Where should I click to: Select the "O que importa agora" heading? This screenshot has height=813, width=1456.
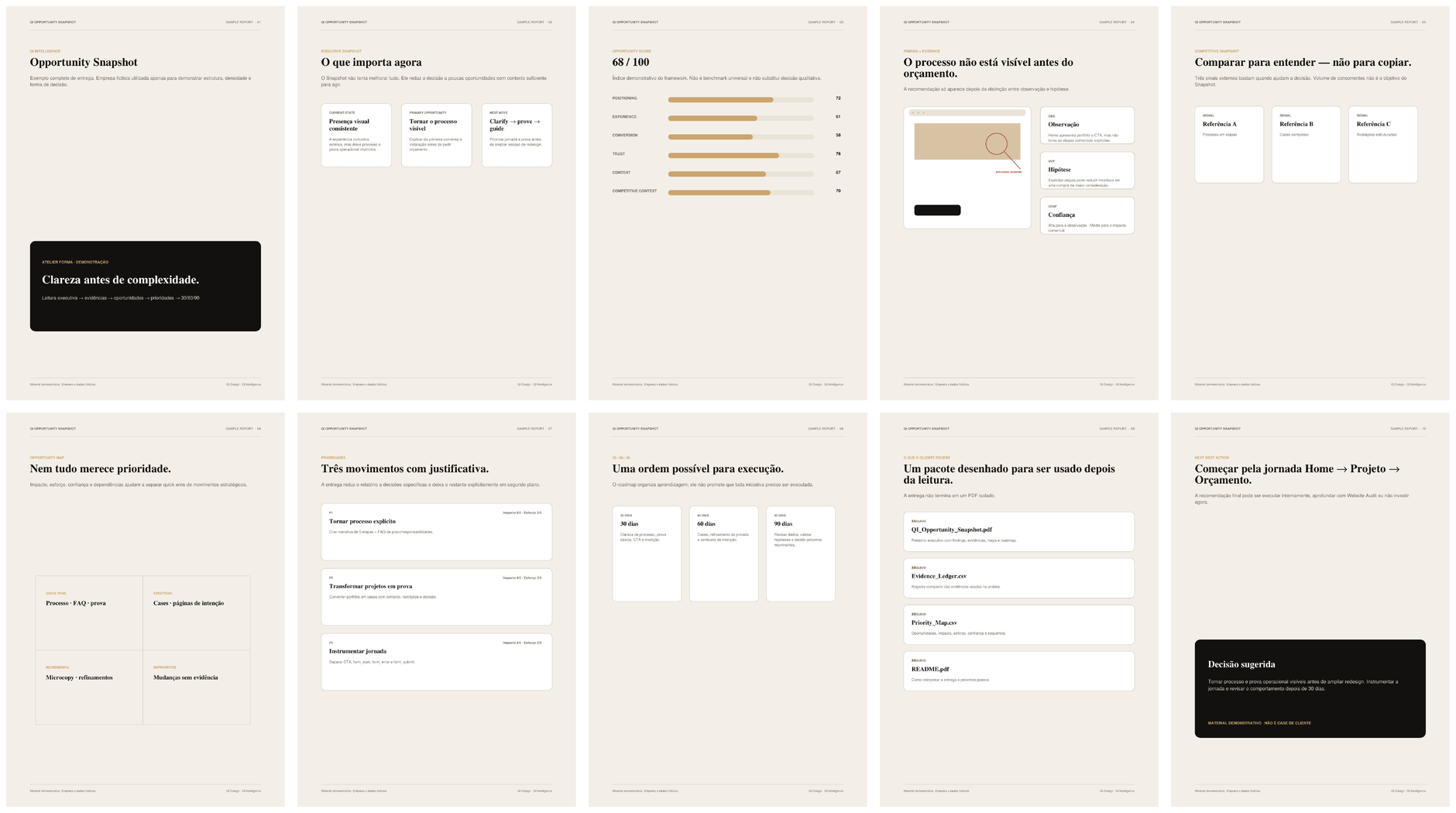click(372, 62)
